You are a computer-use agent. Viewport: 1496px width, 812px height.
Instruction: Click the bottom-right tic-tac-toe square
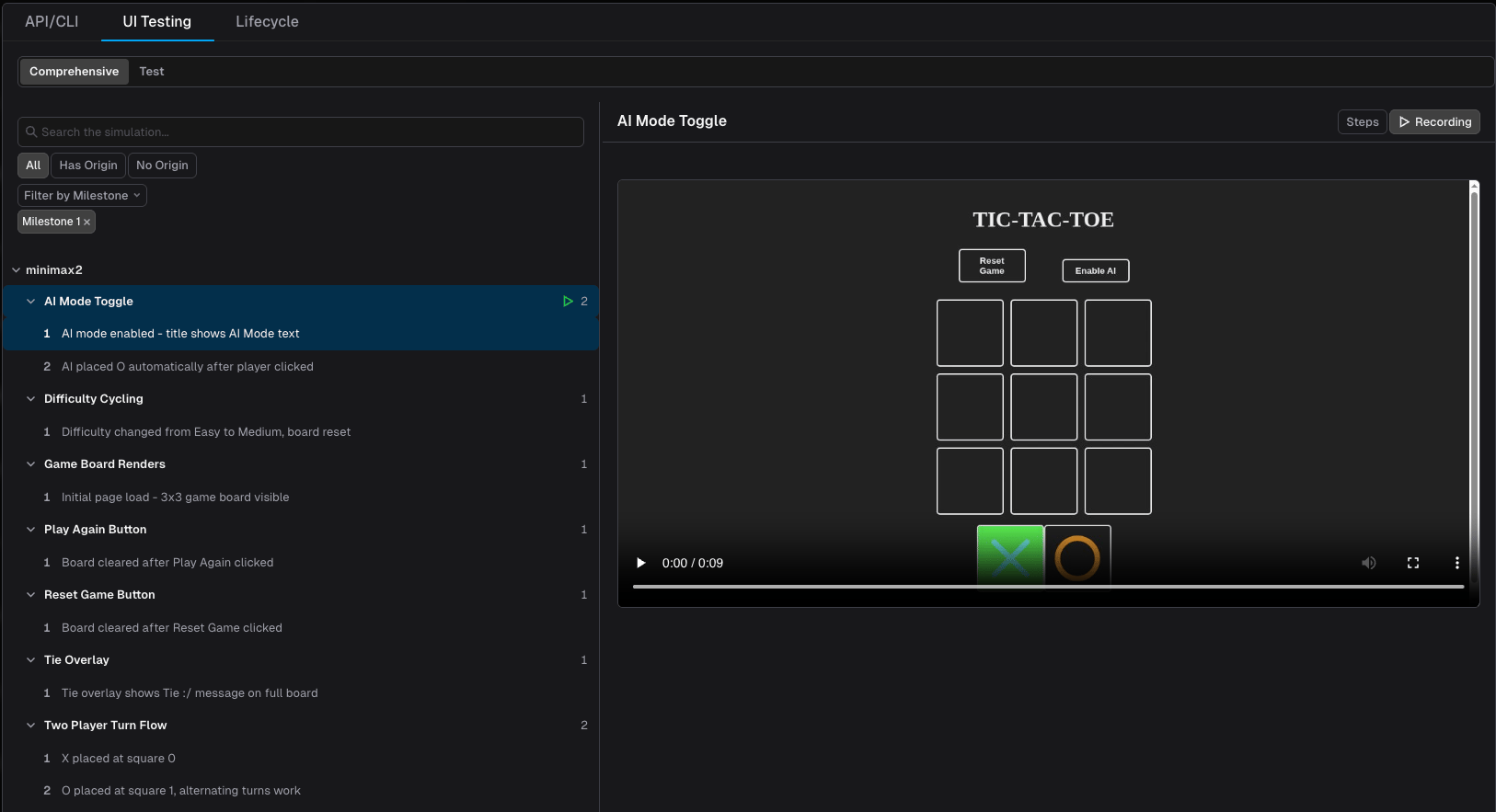tap(1118, 481)
